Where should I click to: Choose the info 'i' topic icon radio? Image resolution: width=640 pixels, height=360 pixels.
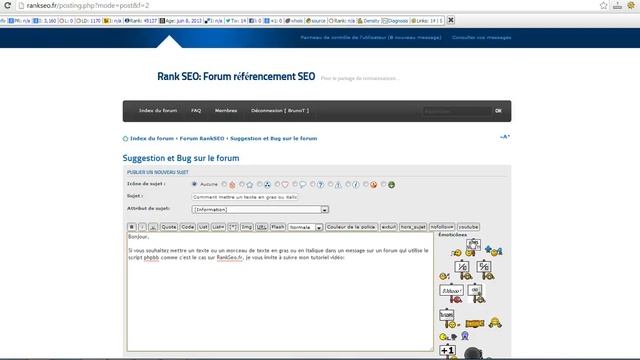point(348,184)
